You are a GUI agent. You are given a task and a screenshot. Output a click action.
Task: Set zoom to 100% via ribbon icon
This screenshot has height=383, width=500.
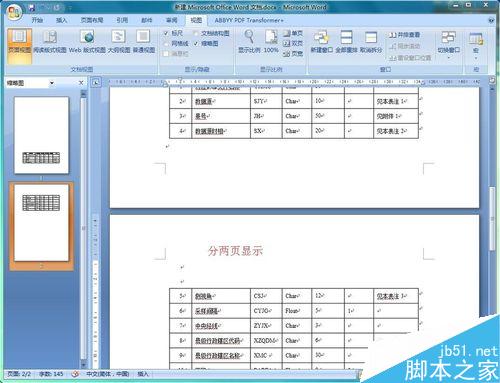pyautogui.click(x=271, y=42)
